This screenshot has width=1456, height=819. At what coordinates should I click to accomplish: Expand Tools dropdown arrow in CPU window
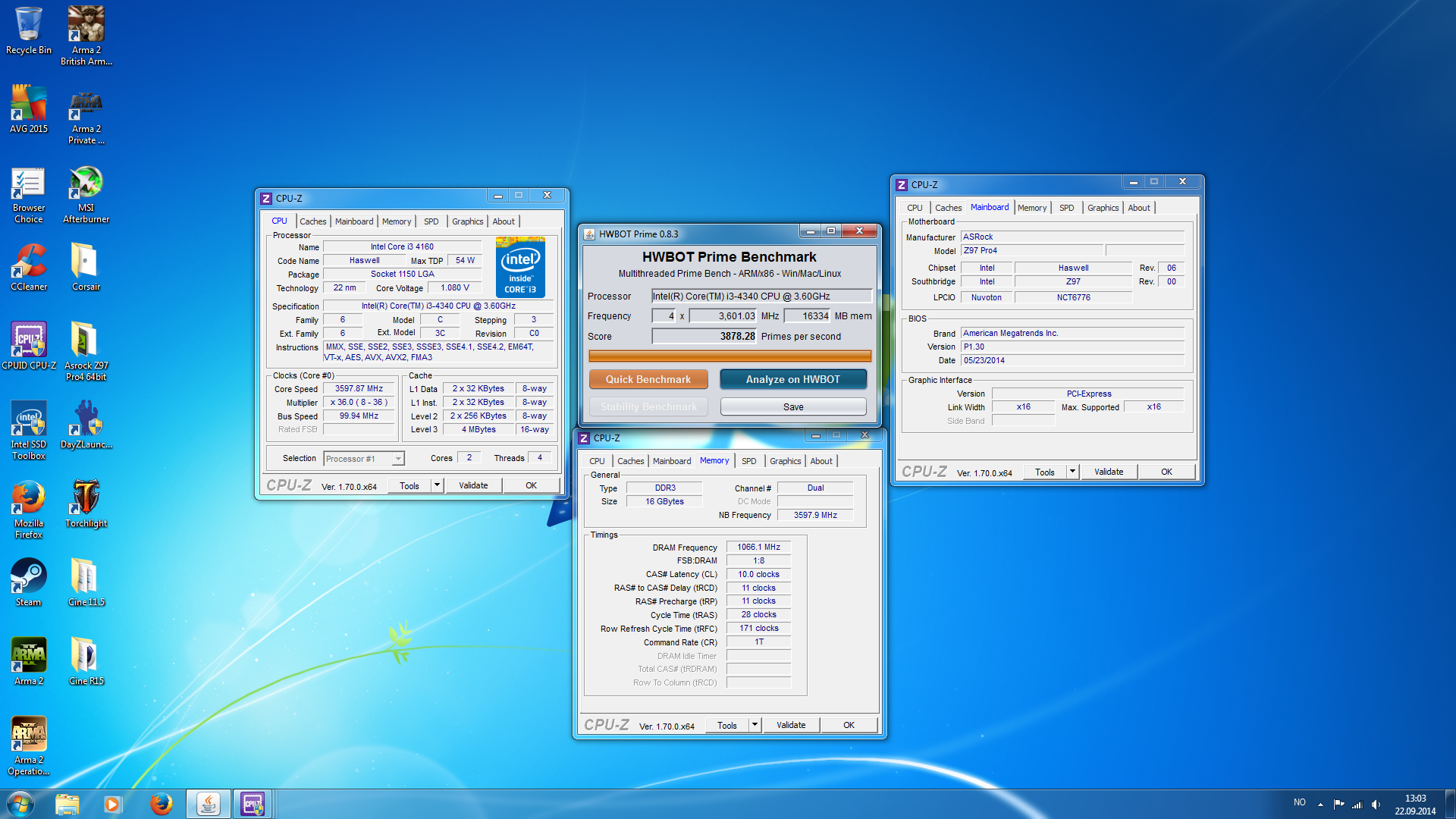click(x=437, y=485)
